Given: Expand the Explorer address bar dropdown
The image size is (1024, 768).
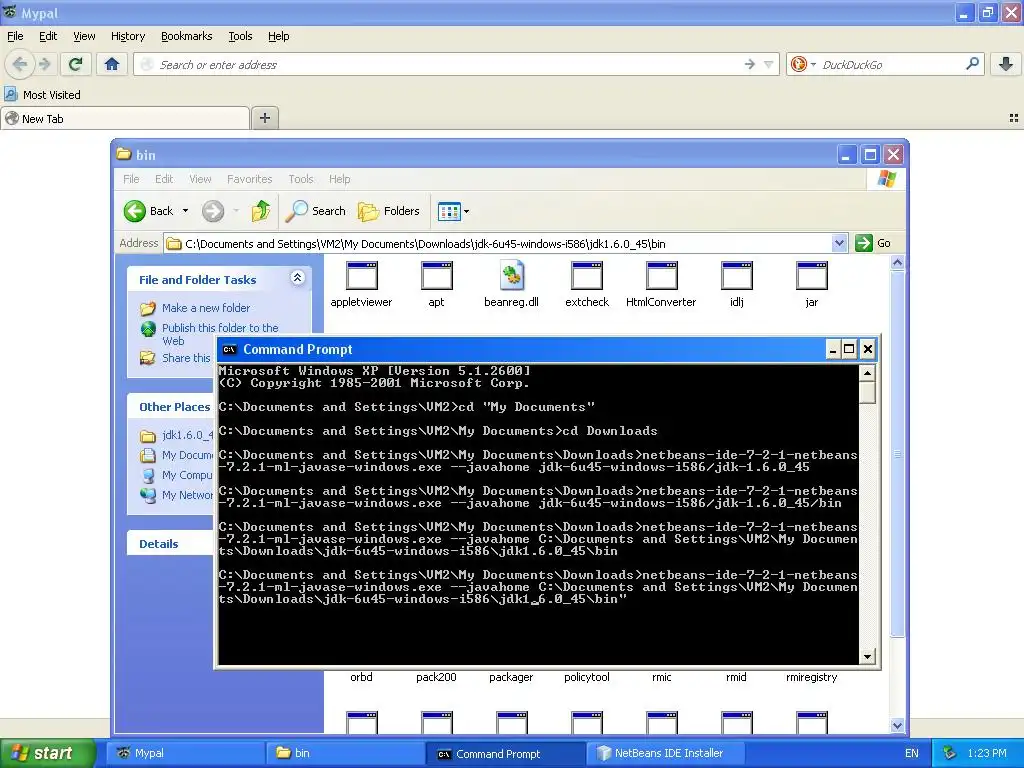Looking at the screenshot, I should tap(840, 243).
